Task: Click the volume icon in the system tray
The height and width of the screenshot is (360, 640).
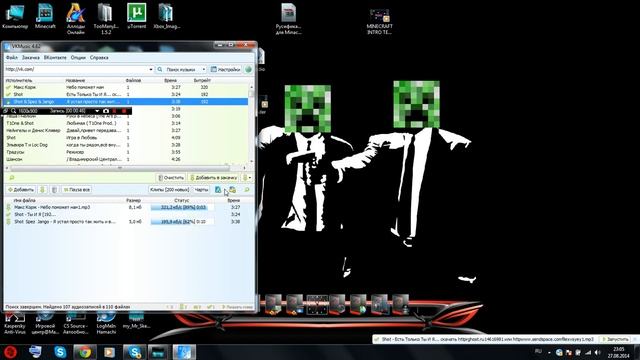Action: click(x=598, y=352)
